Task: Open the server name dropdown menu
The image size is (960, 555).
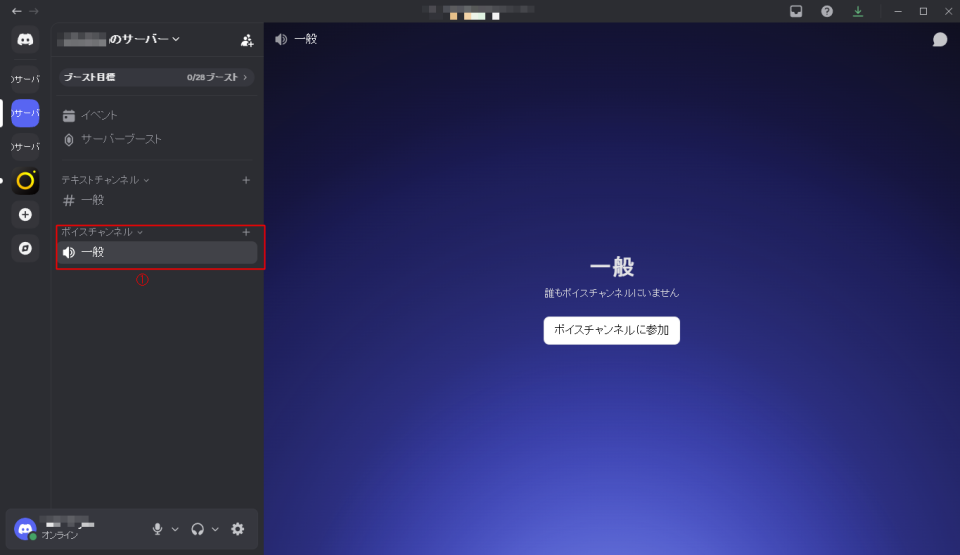Action: 120,39
